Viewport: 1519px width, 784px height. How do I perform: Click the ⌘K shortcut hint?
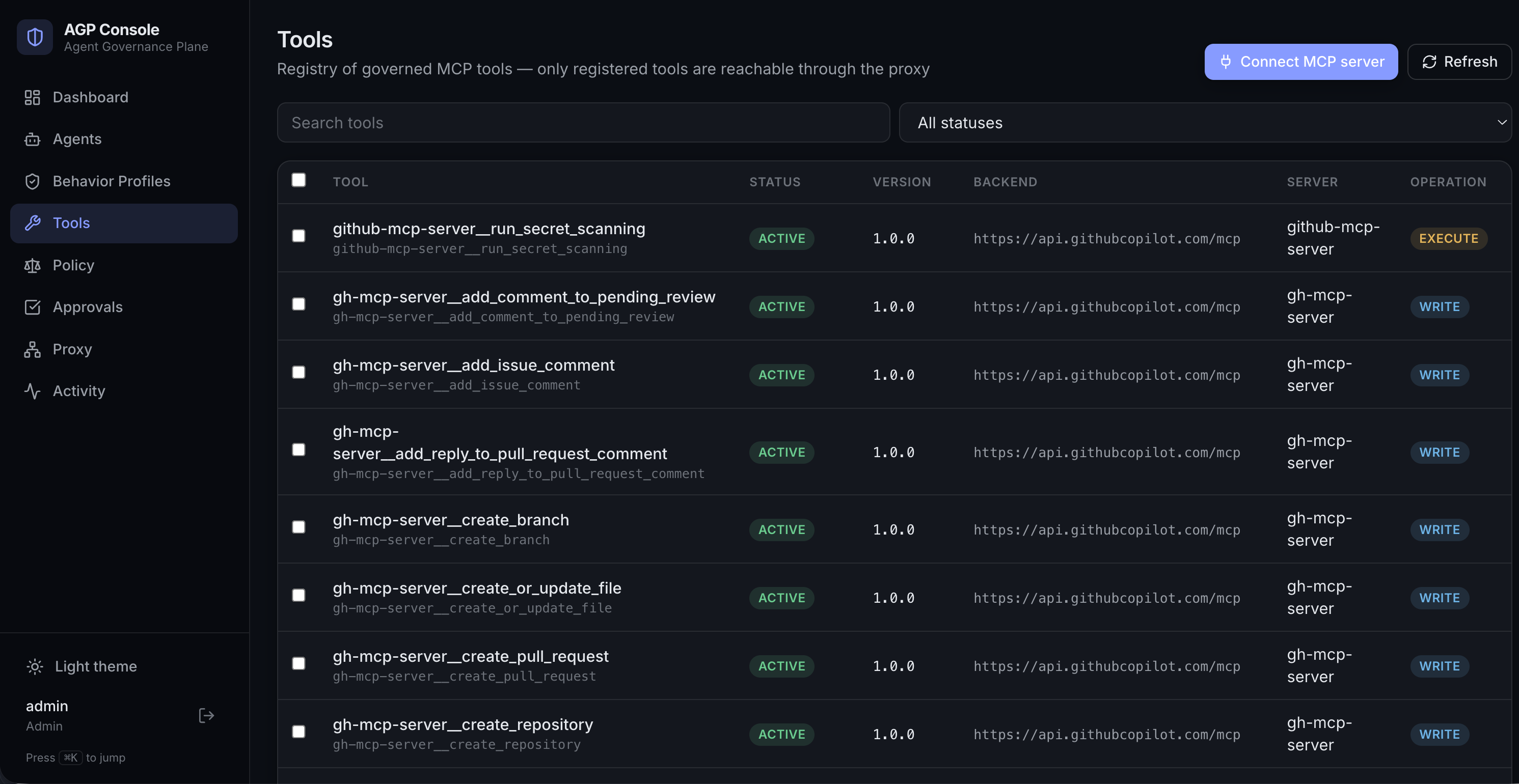71,758
